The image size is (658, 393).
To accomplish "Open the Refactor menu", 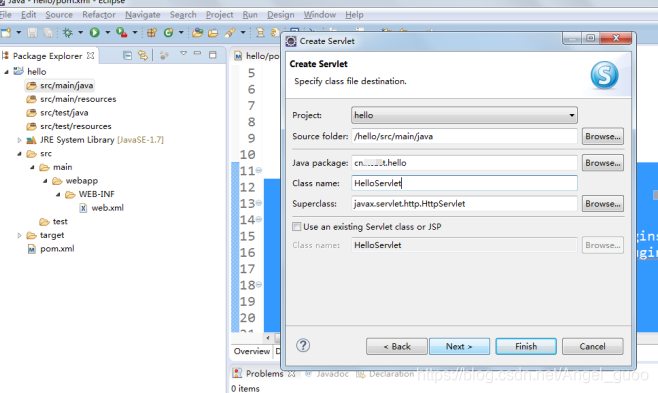I will tap(99, 15).
